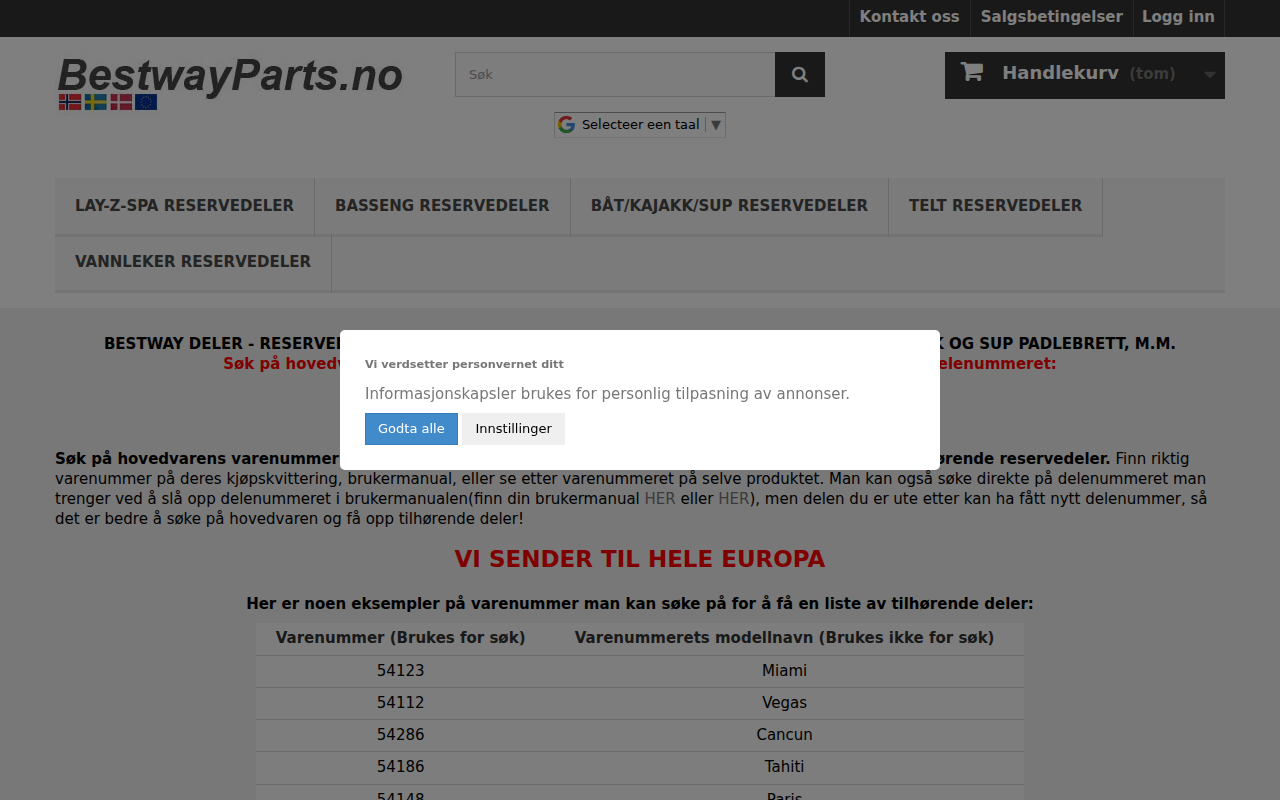Image resolution: width=1280 pixels, height=800 pixels.
Task: Open VANNLEKER RESERVEDELER menu
Action: (x=193, y=262)
